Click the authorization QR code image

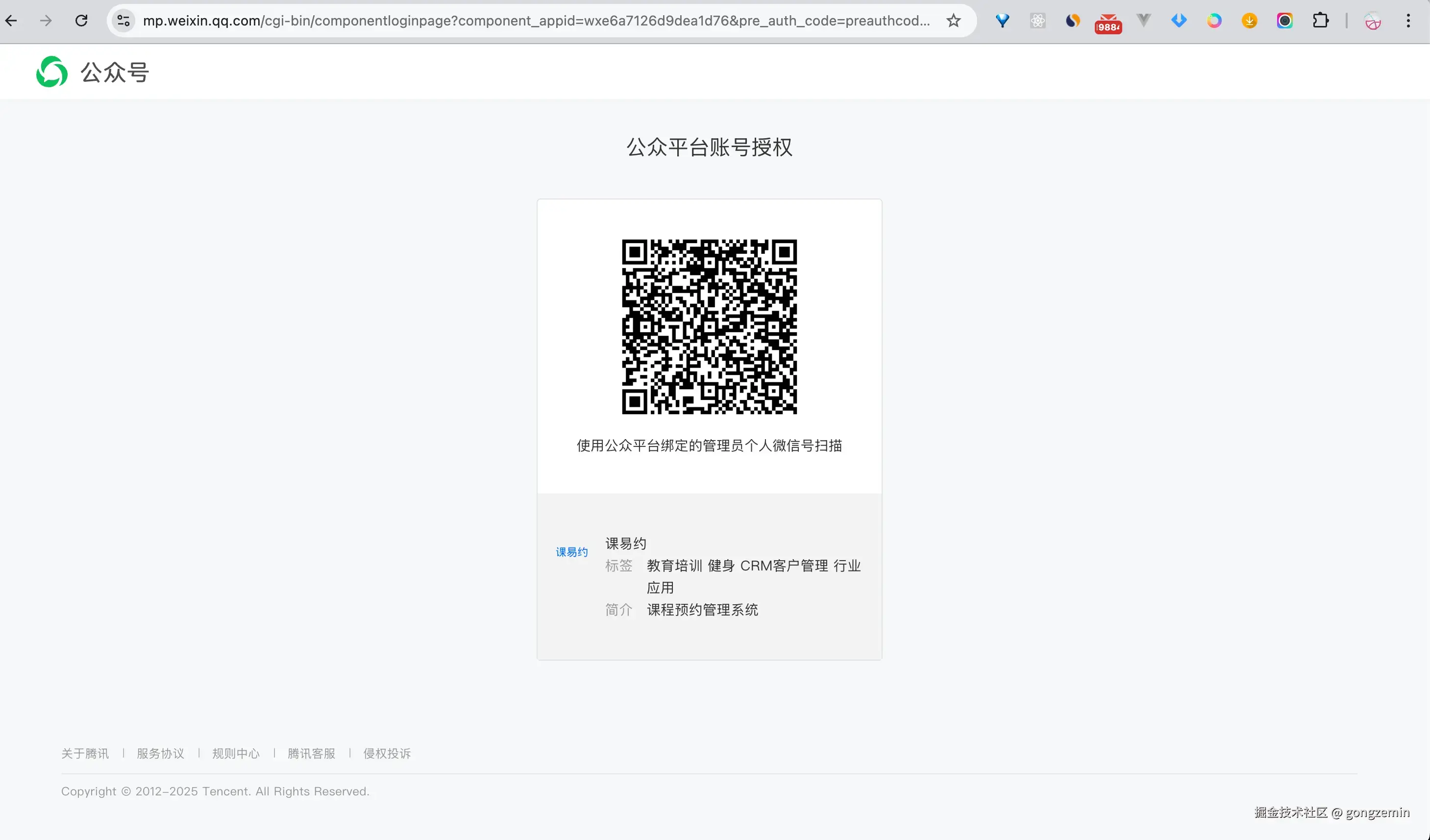[709, 326]
